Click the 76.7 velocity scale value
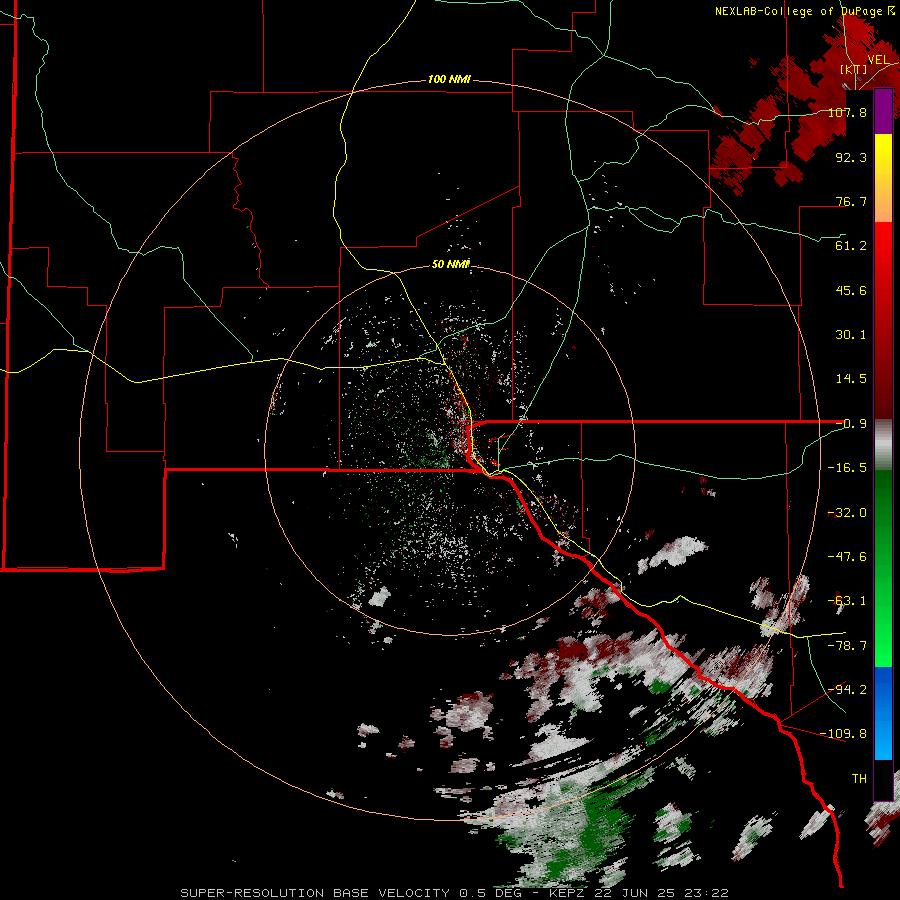 tap(851, 201)
